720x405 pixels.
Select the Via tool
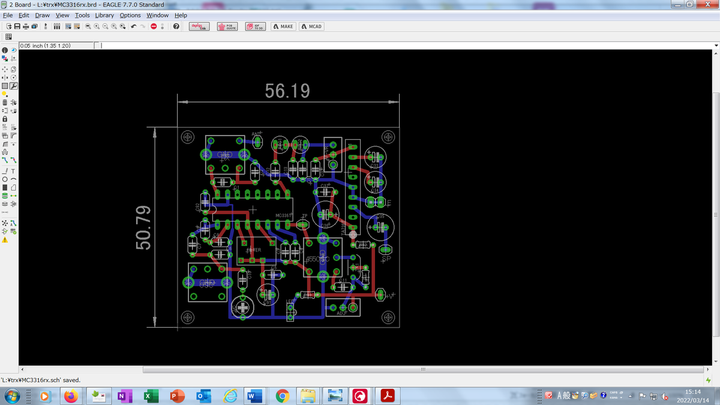coord(5,196)
